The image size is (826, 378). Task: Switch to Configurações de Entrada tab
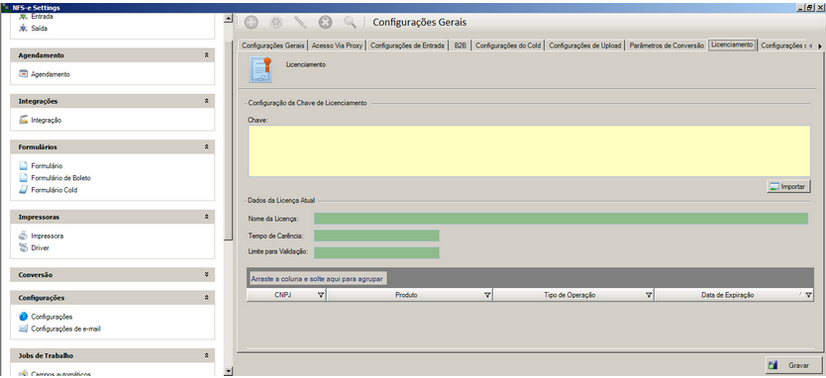pos(407,46)
